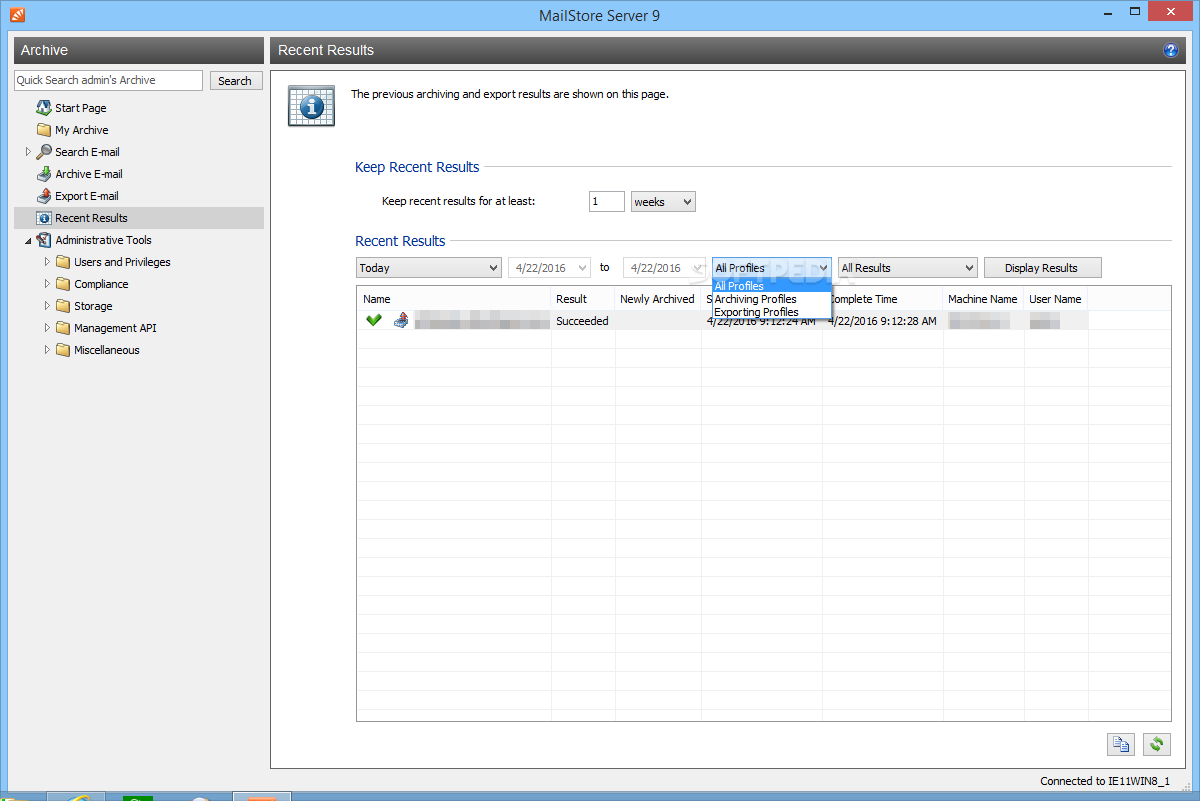
Task: Open the help icon in Recent Results header
Action: pos(1171,50)
